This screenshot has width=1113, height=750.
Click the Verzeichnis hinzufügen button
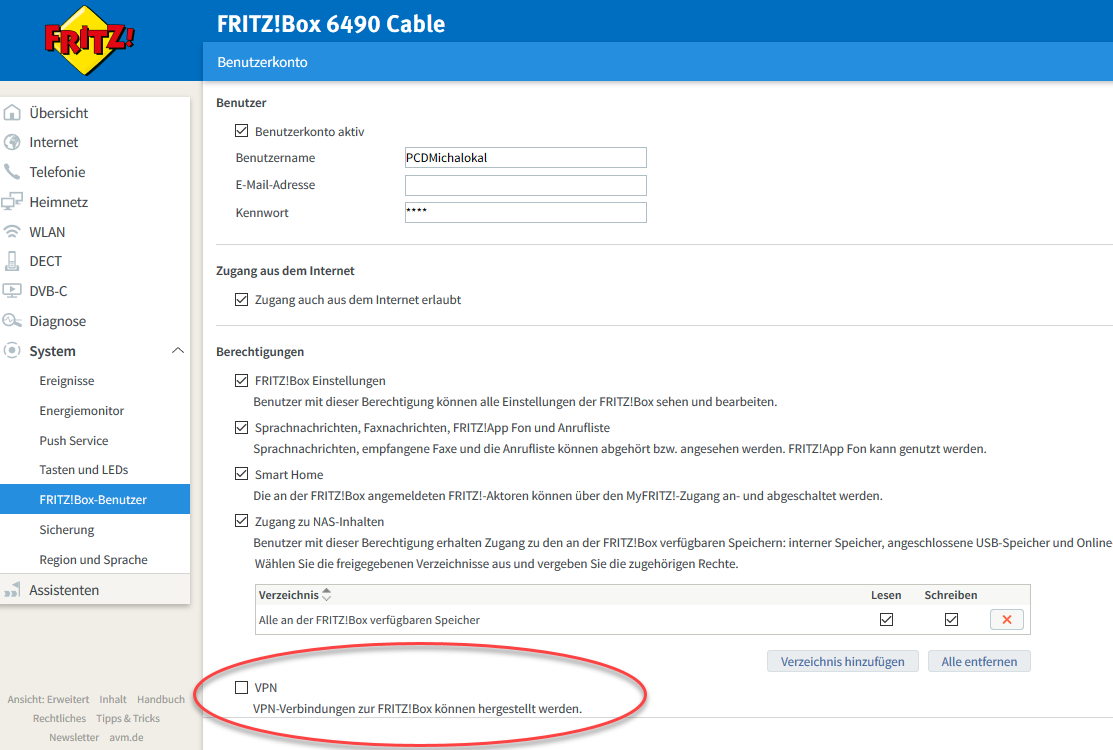pyautogui.click(x=843, y=661)
